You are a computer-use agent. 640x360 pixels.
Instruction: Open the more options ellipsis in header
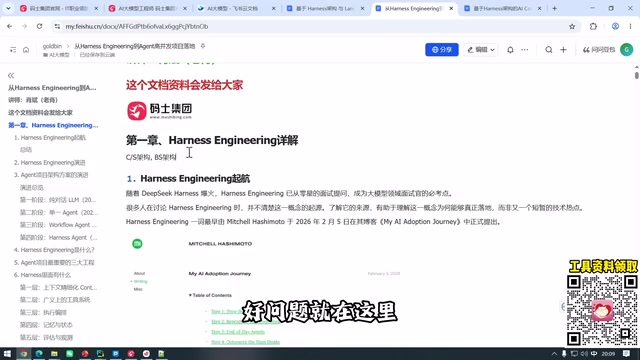[x=525, y=50]
